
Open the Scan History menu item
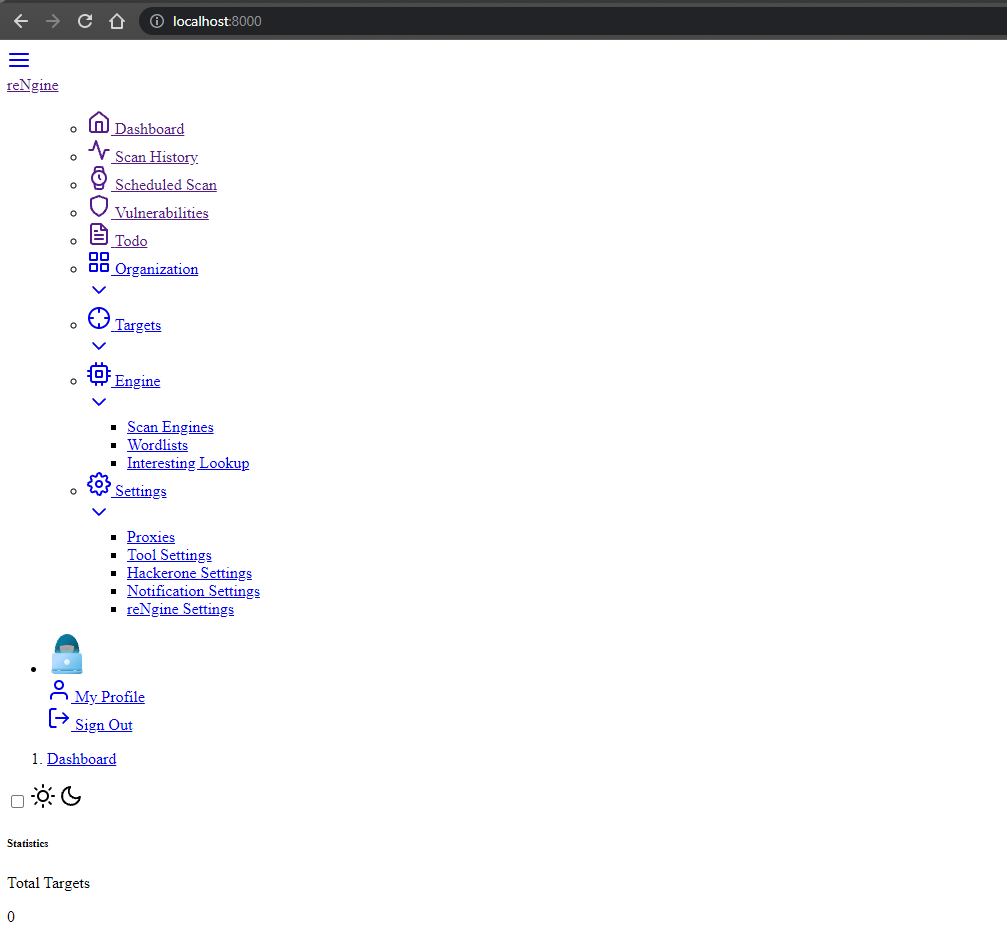click(x=156, y=157)
